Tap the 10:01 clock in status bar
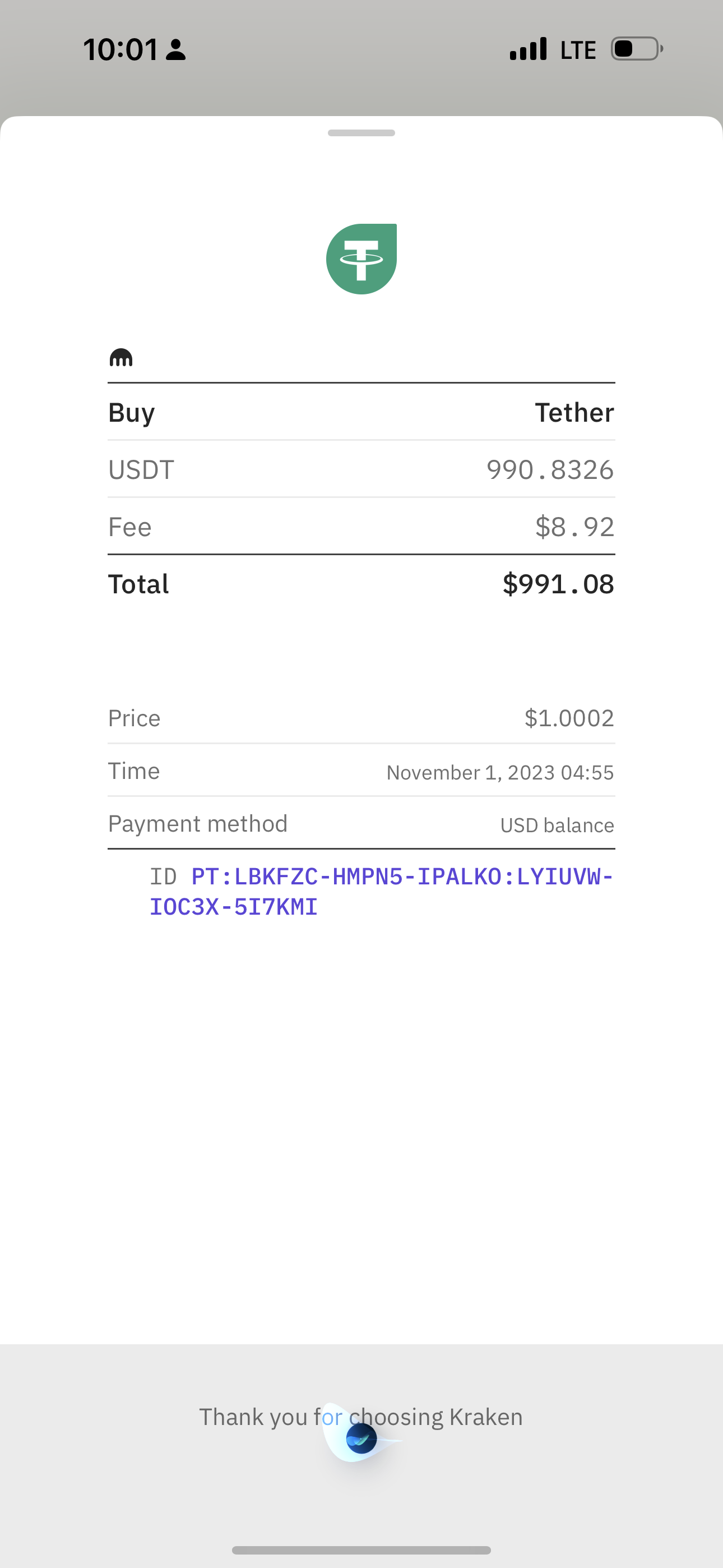Image resolution: width=723 pixels, height=1568 pixels. (121, 49)
